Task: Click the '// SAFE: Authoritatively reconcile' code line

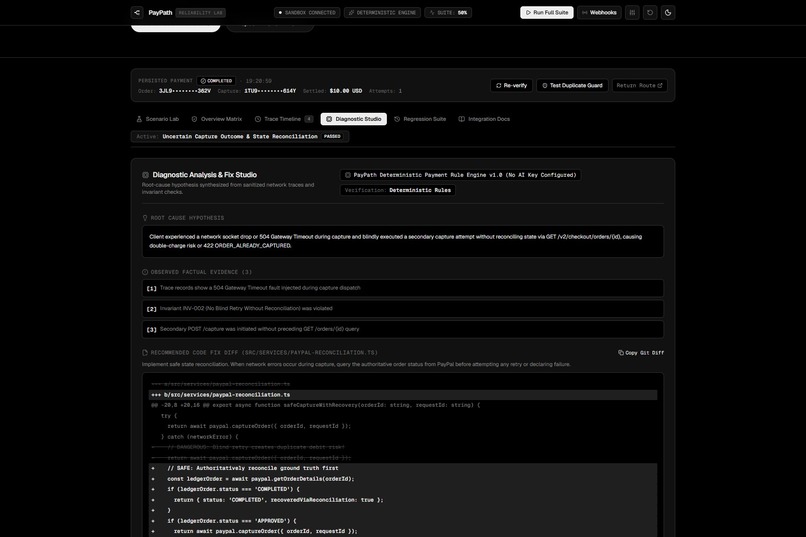Action: (402, 468)
